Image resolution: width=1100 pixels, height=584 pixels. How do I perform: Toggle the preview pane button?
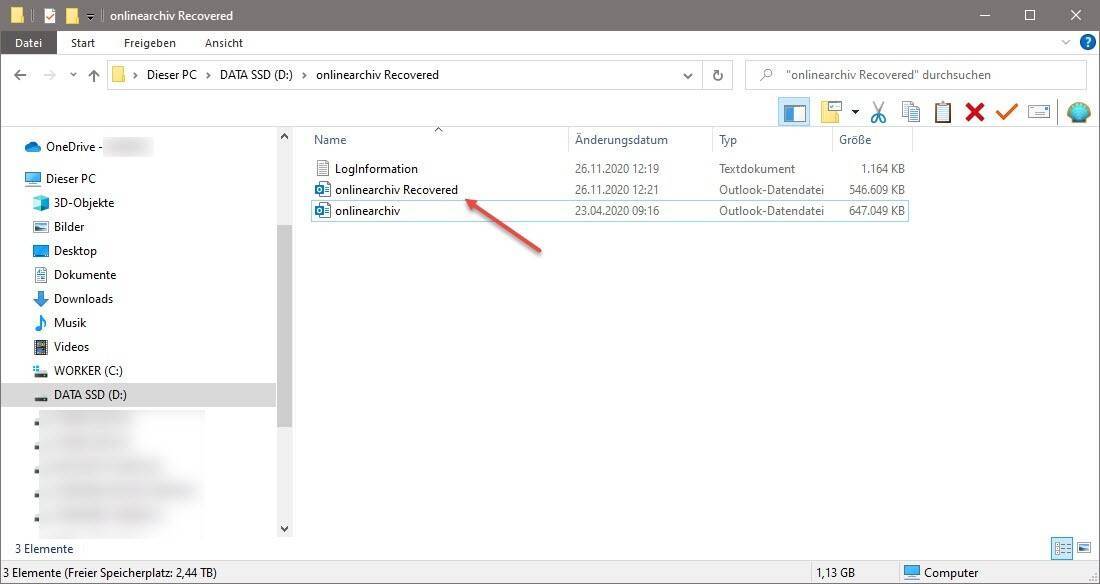pos(794,112)
